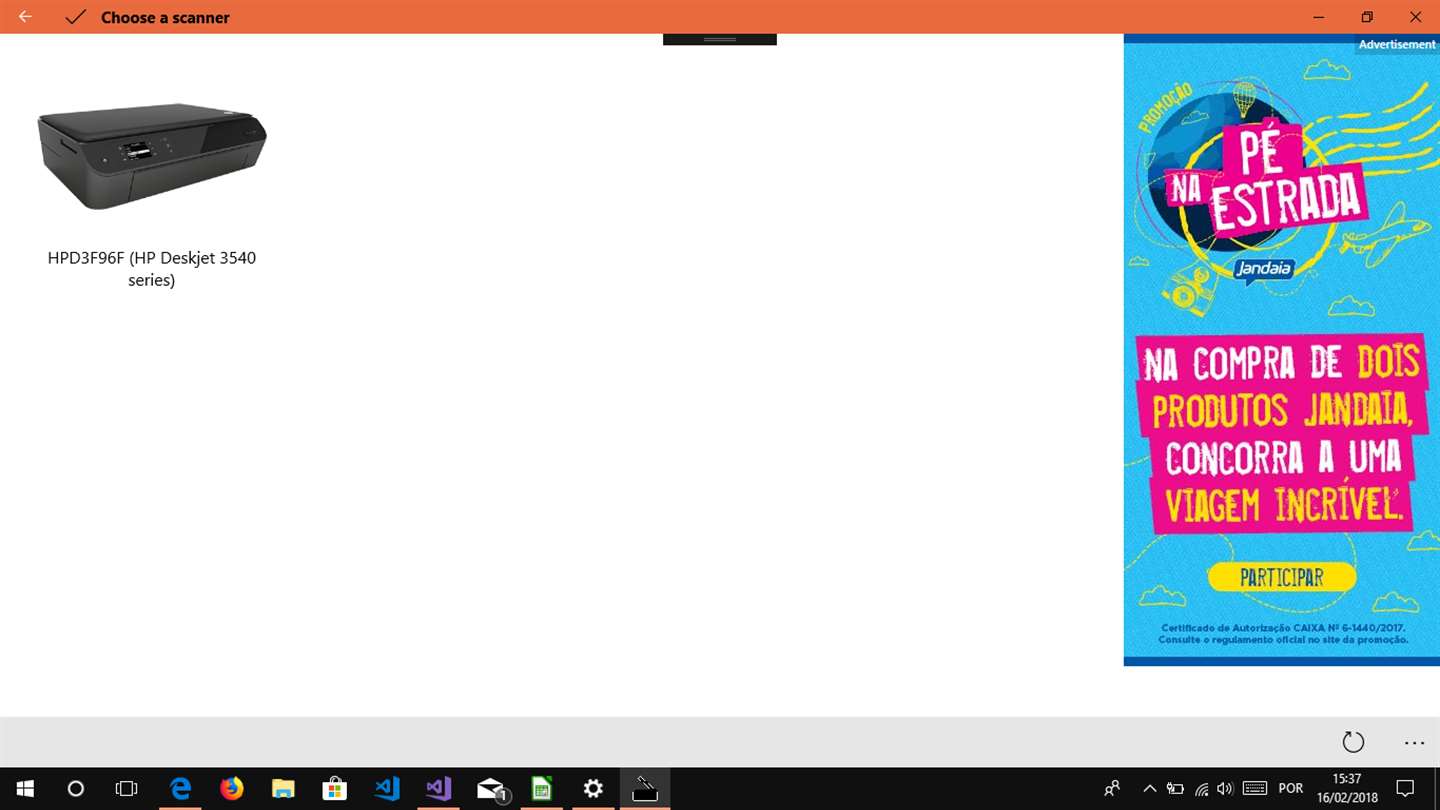Open Settings gear on taskbar
Screen dimensions: 1440x810
[593, 789]
